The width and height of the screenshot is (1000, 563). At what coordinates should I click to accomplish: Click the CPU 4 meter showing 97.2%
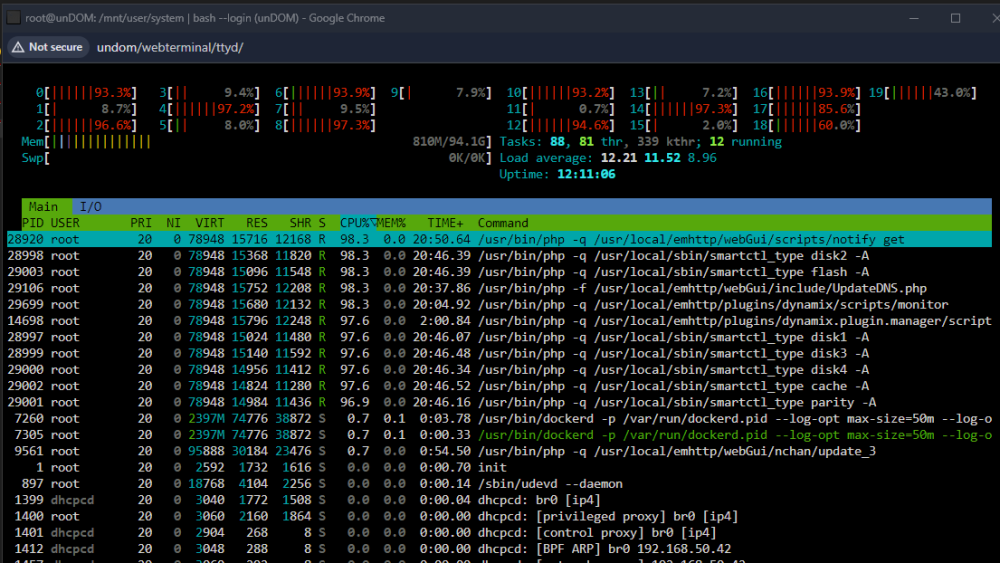[x=210, y=110]
